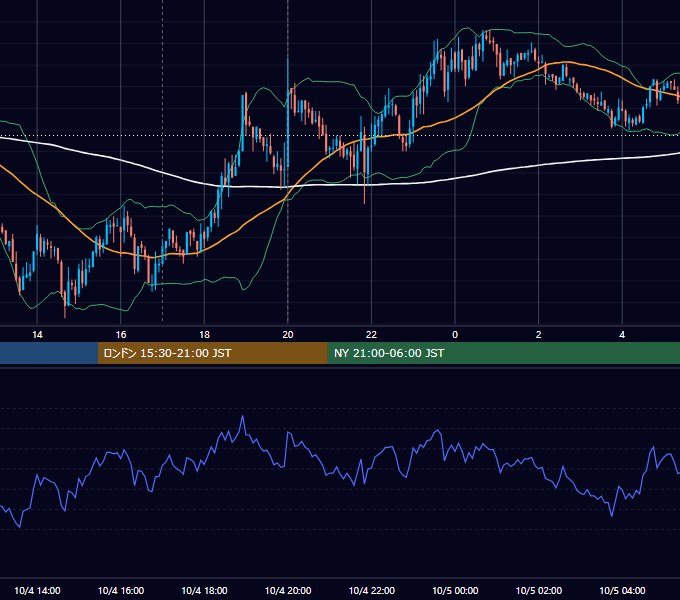This screenshot has height=600, width=680.
Task: Click the 10/4 22:00 indicator axis label
Action: (372, 590)
